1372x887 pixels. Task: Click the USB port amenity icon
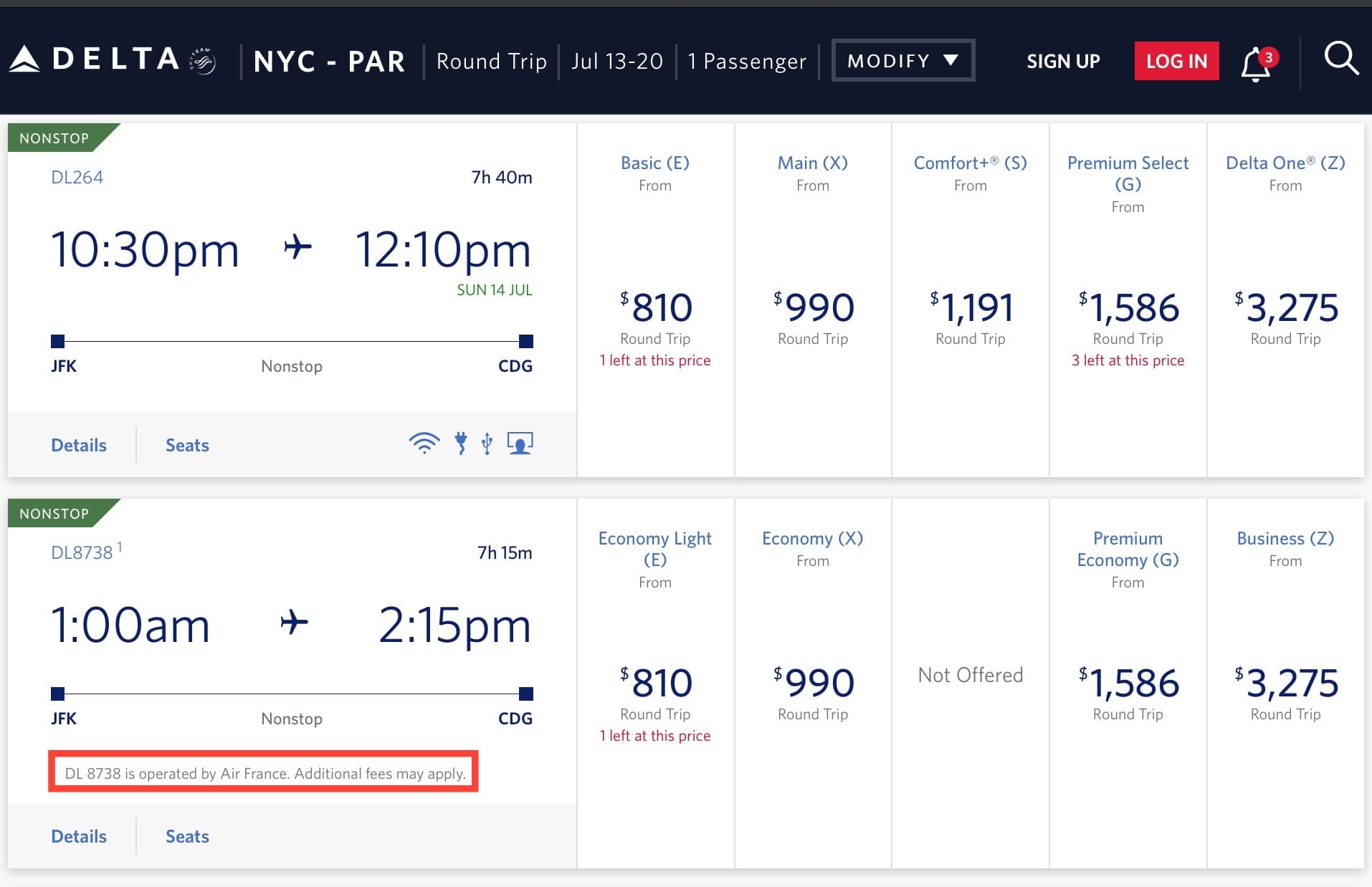pyautogui.click(x=487, y=443)
